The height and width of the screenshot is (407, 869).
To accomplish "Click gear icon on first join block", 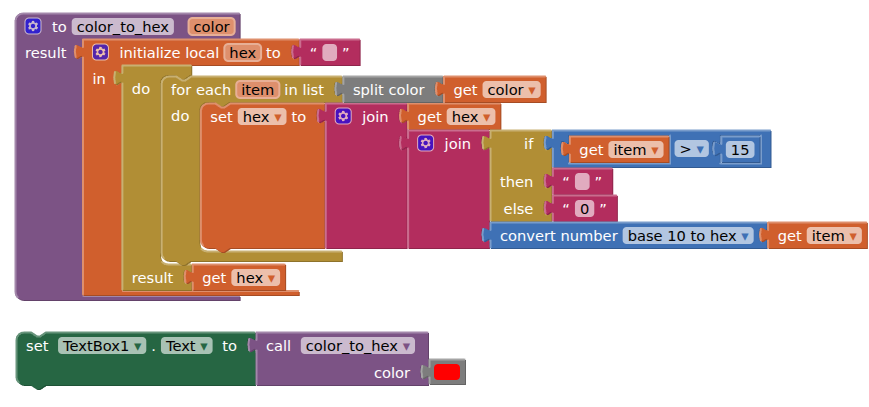I will tap(343, 117).
